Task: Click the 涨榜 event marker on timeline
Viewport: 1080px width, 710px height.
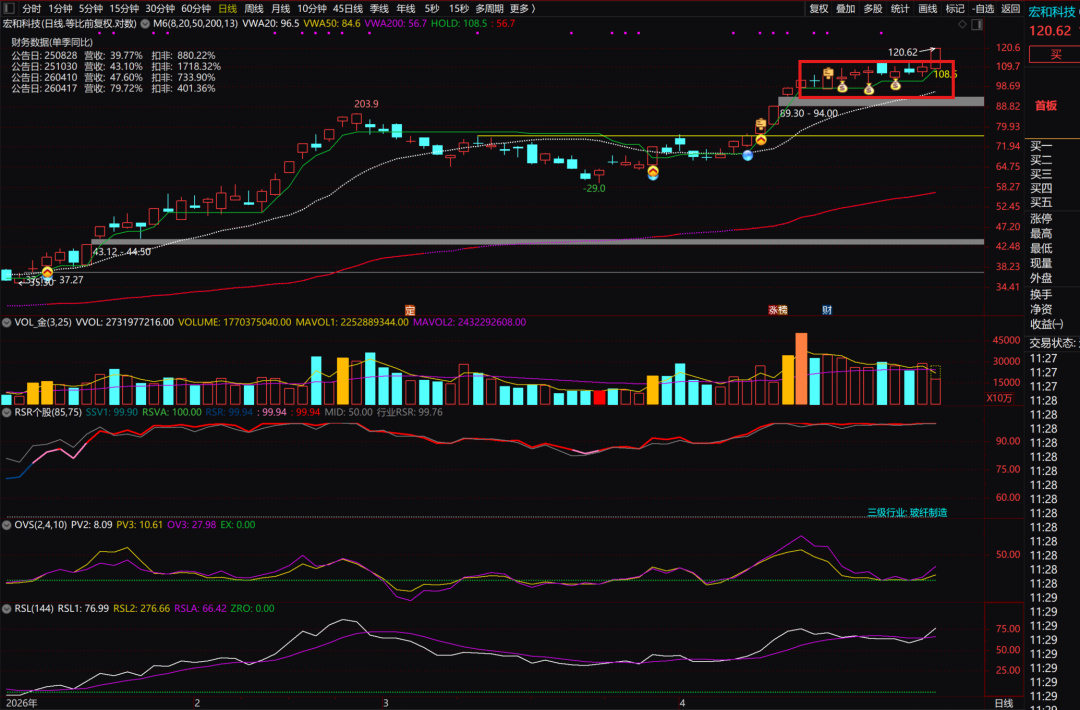Action: pyautogui.click(x=778, y=311)
